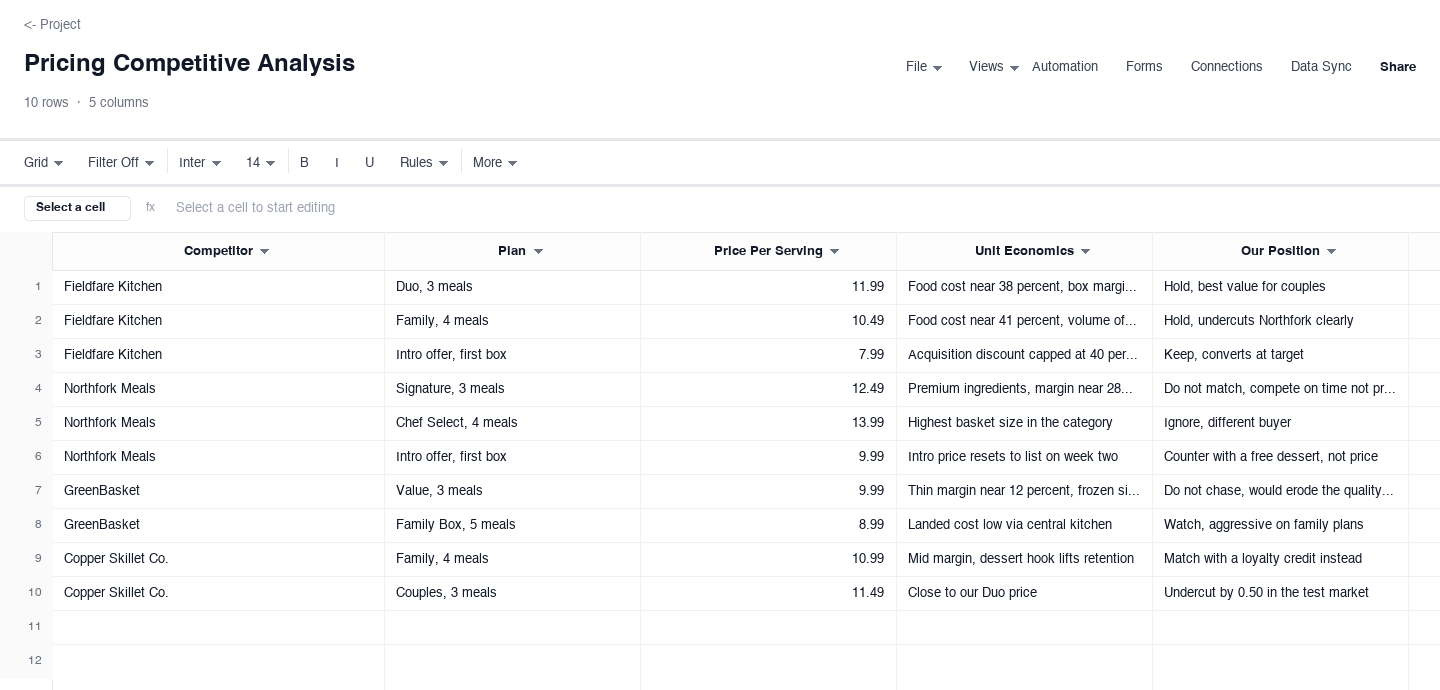Select the 'Family Box, 5 meals' cell
This screenshot has height=690, width=1440.
512,525
